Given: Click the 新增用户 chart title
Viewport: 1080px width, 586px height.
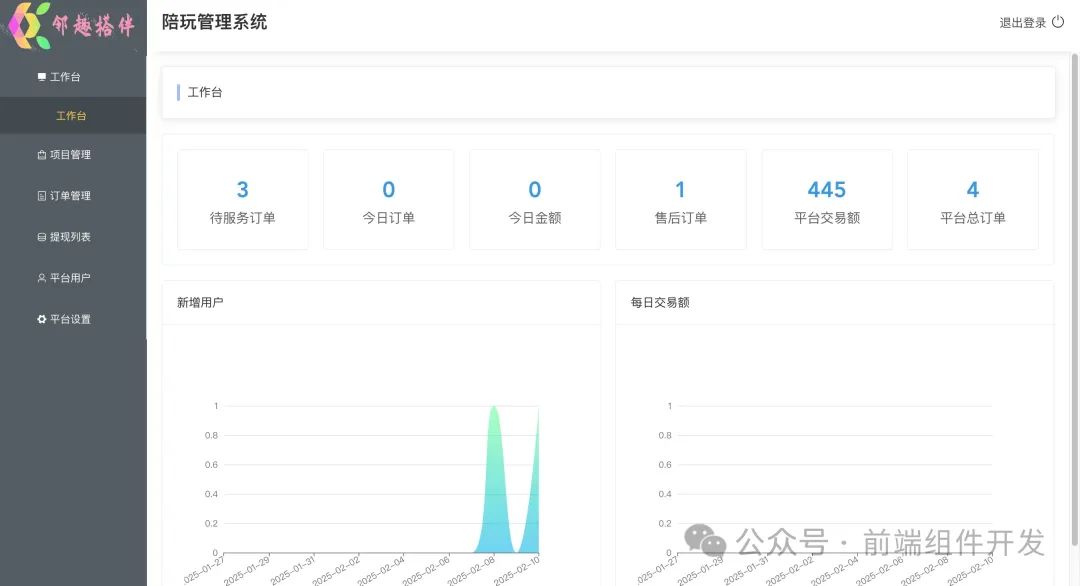Looking at the screenshot, I should click(x=200, y=302).
